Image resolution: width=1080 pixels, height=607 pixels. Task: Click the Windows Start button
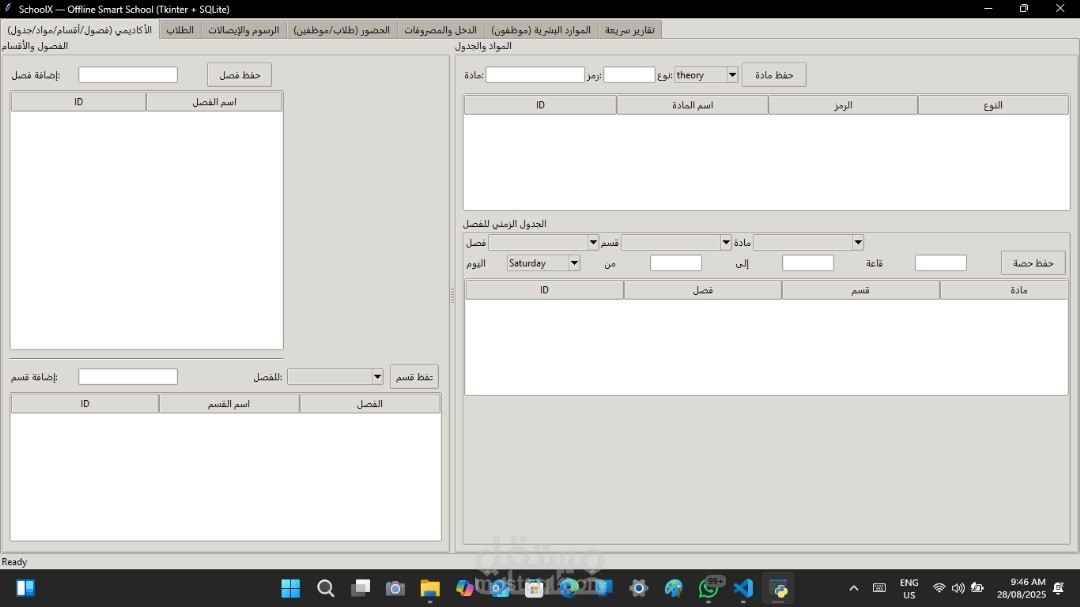tap(289, 588)
